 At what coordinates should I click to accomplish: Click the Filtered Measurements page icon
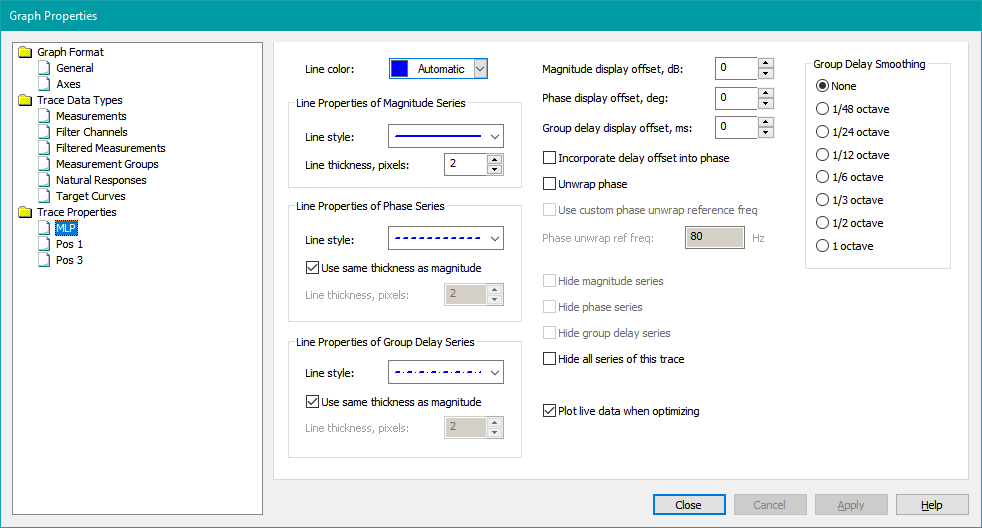(x=44, y=148)
